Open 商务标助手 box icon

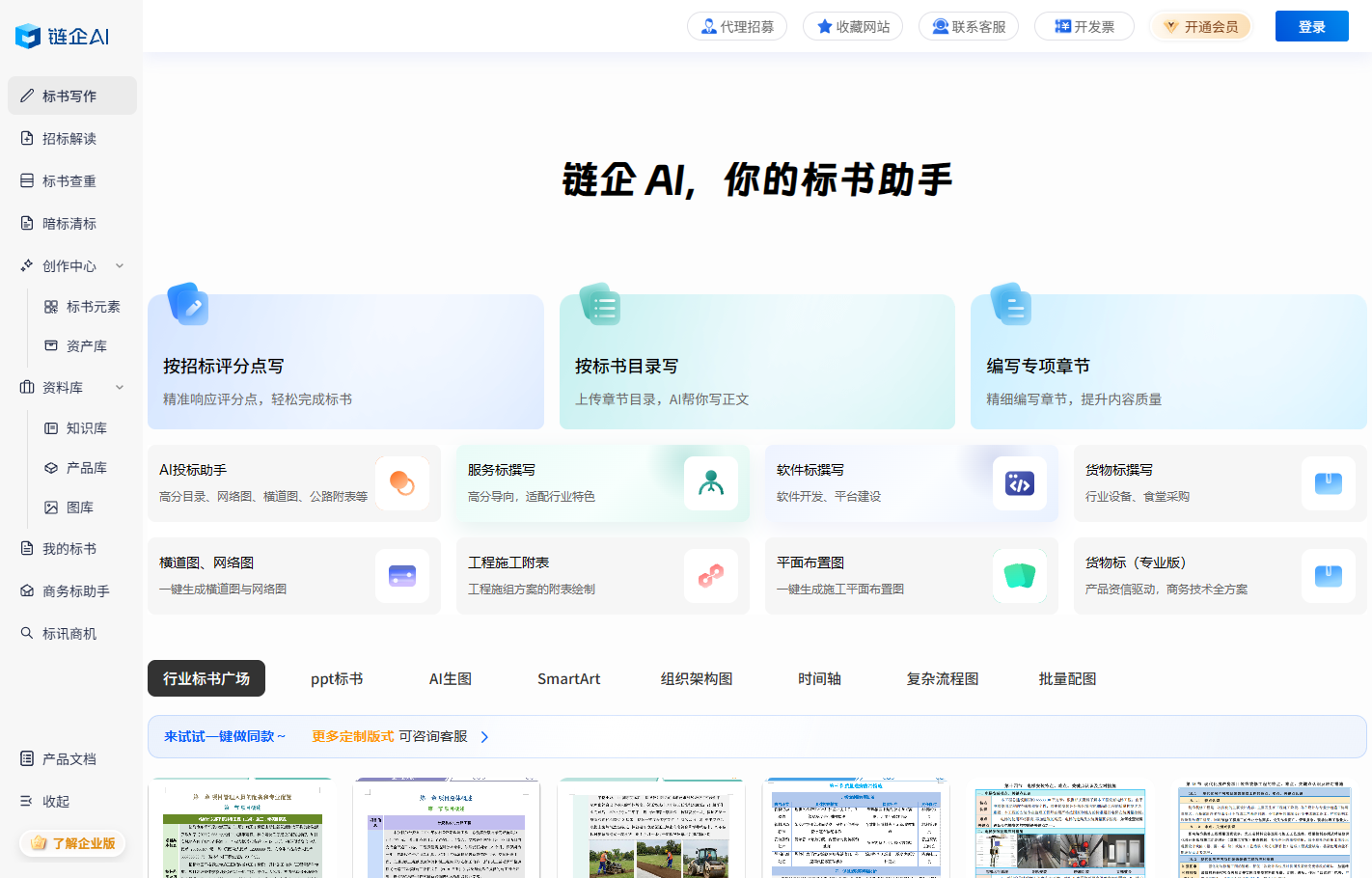point(27,590)
